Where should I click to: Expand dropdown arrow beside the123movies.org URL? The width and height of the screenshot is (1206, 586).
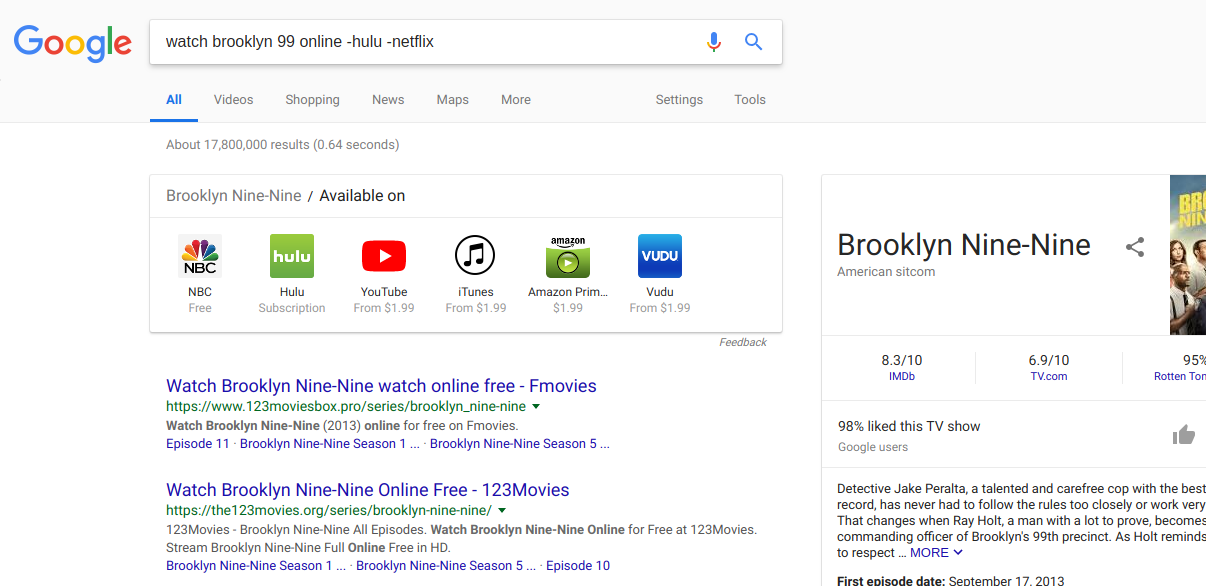pos(502,511)
